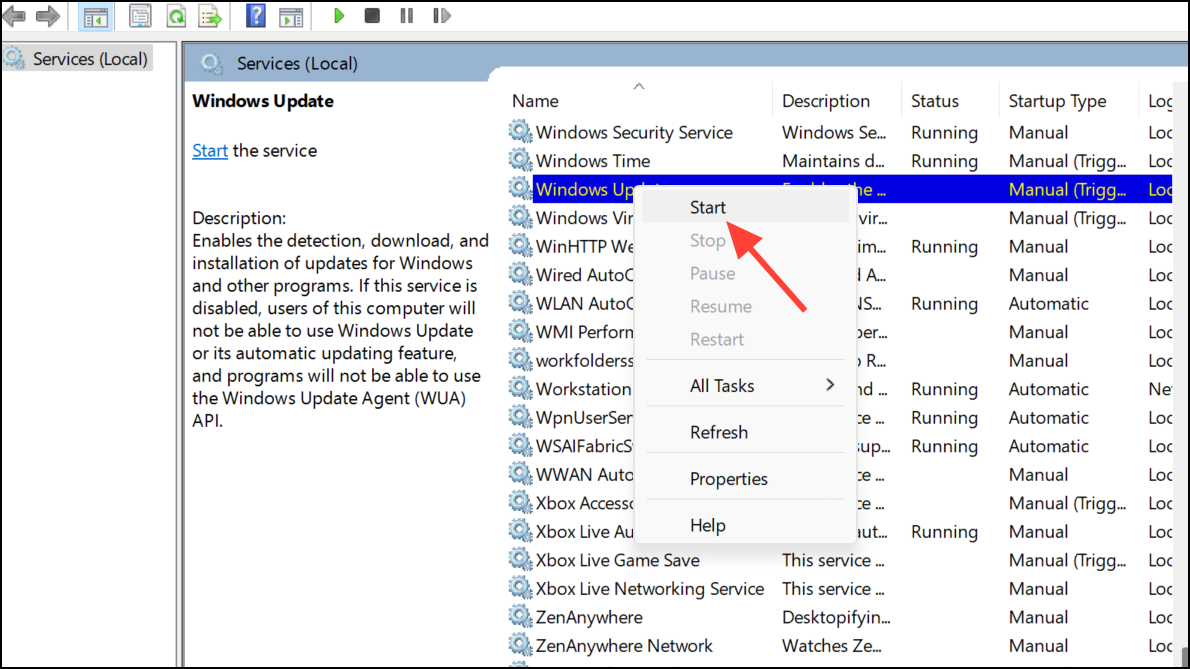Select the Xbox Live Networking Service row
1190x669 pixels.
point(840,589)
